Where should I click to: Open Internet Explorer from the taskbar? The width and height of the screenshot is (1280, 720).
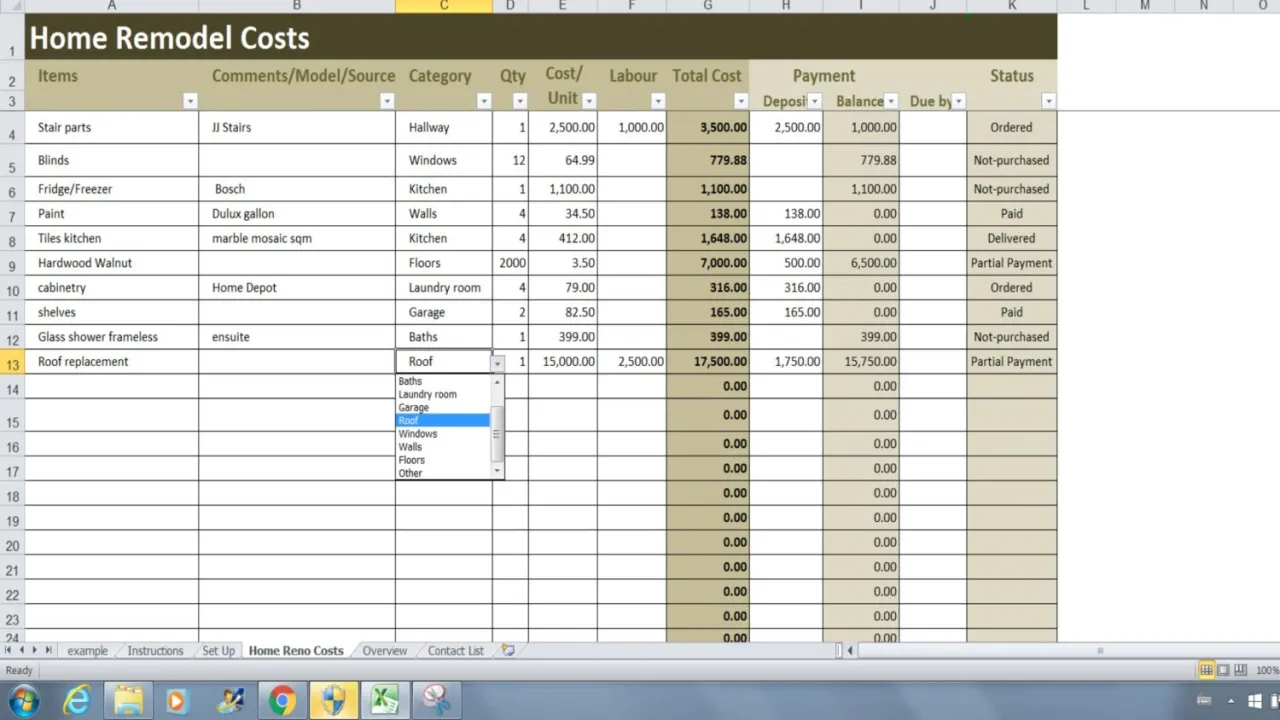(x=77, y=700)
